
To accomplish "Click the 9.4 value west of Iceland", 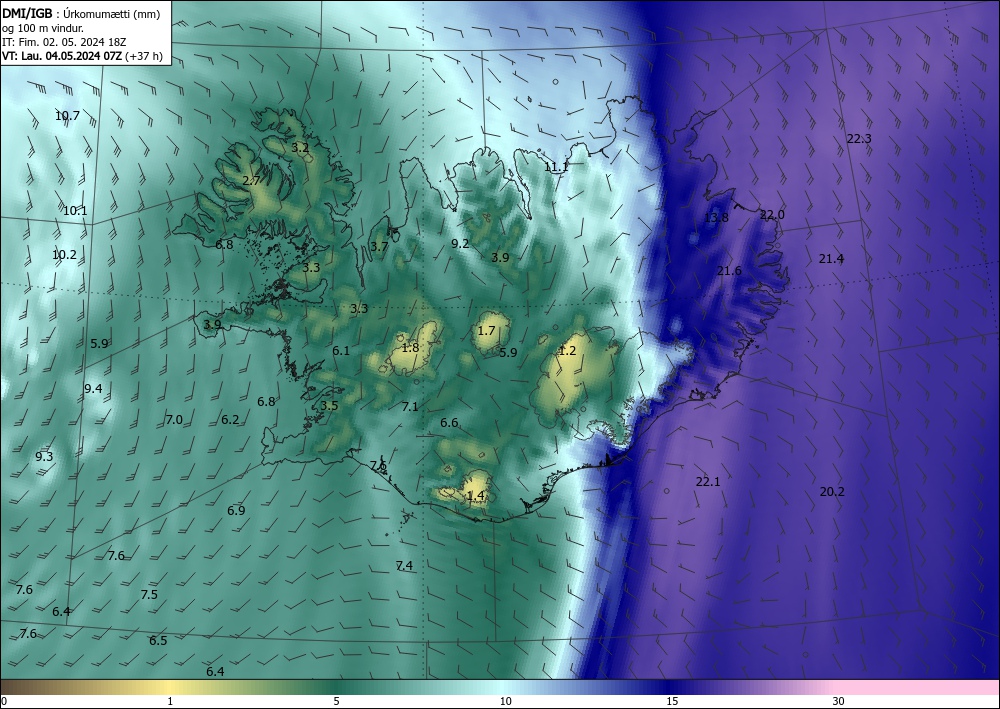I will pyautogui.click(x=93, y=389).
